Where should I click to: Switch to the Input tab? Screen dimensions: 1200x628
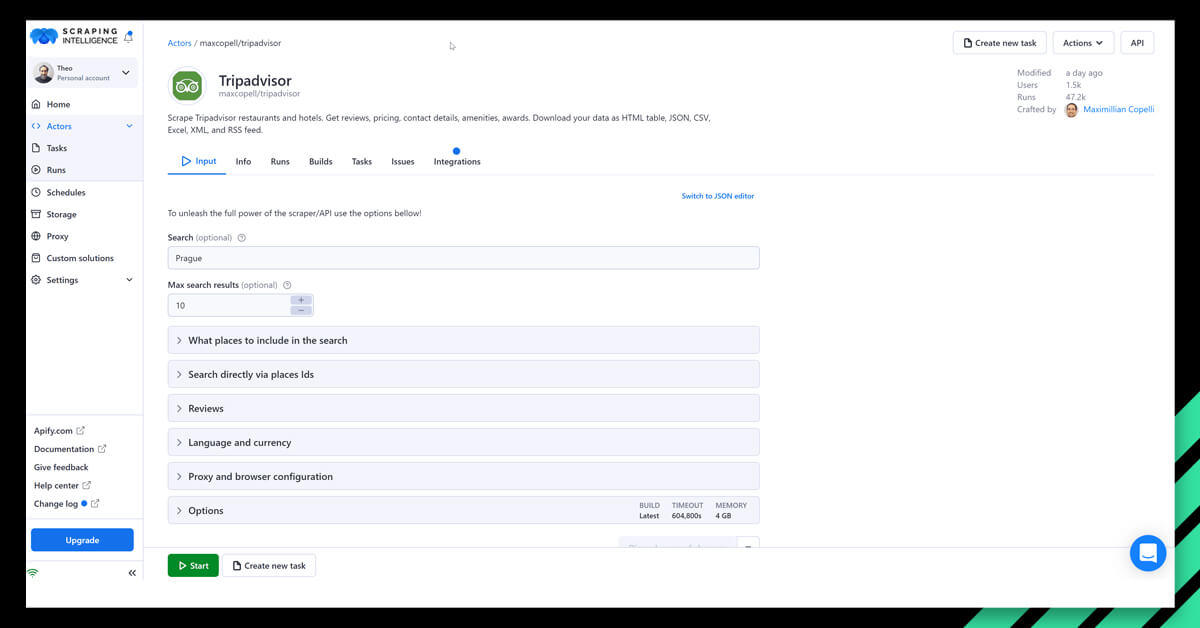point(197,161)
